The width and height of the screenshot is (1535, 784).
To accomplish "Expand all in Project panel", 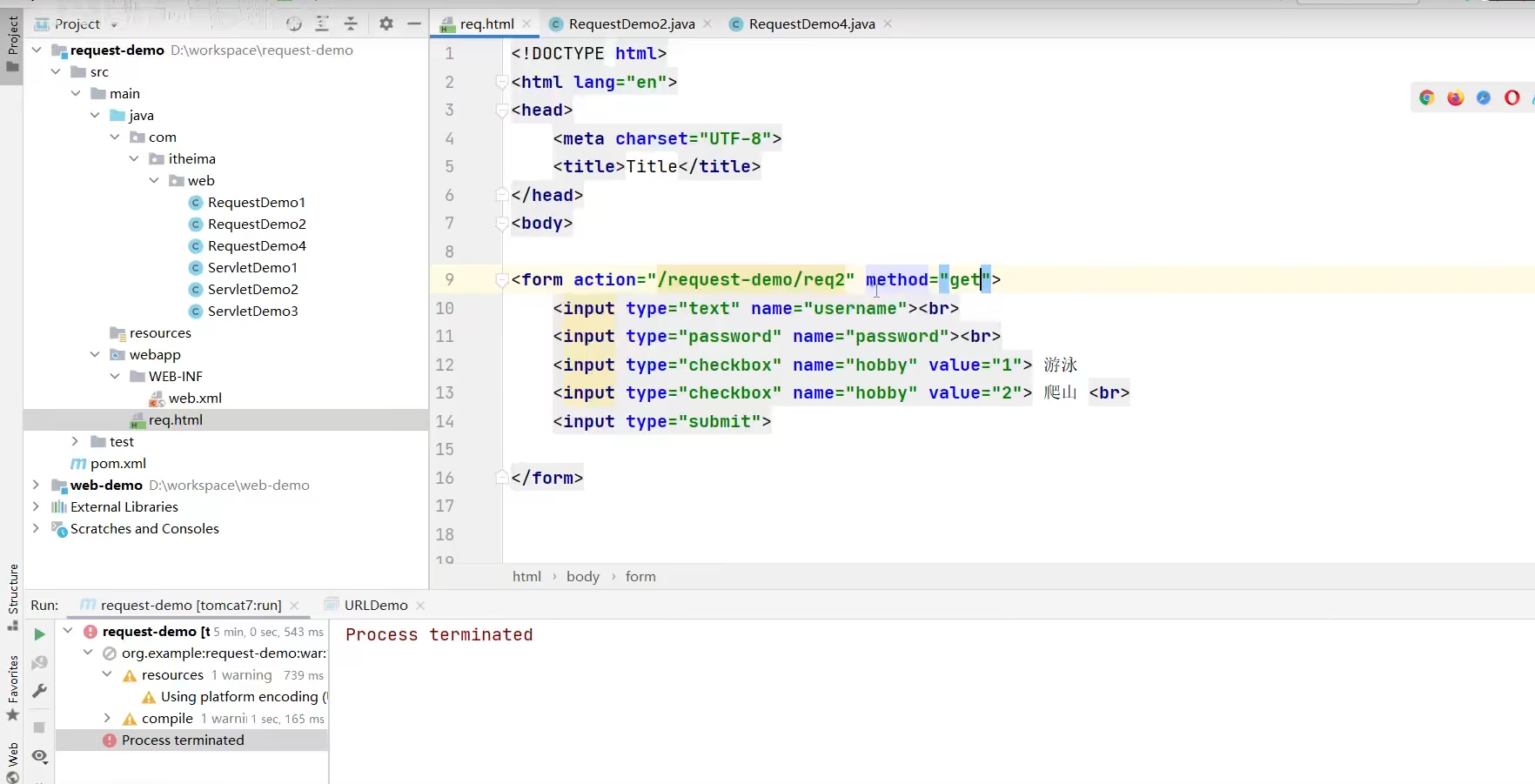I will (323, 24).
